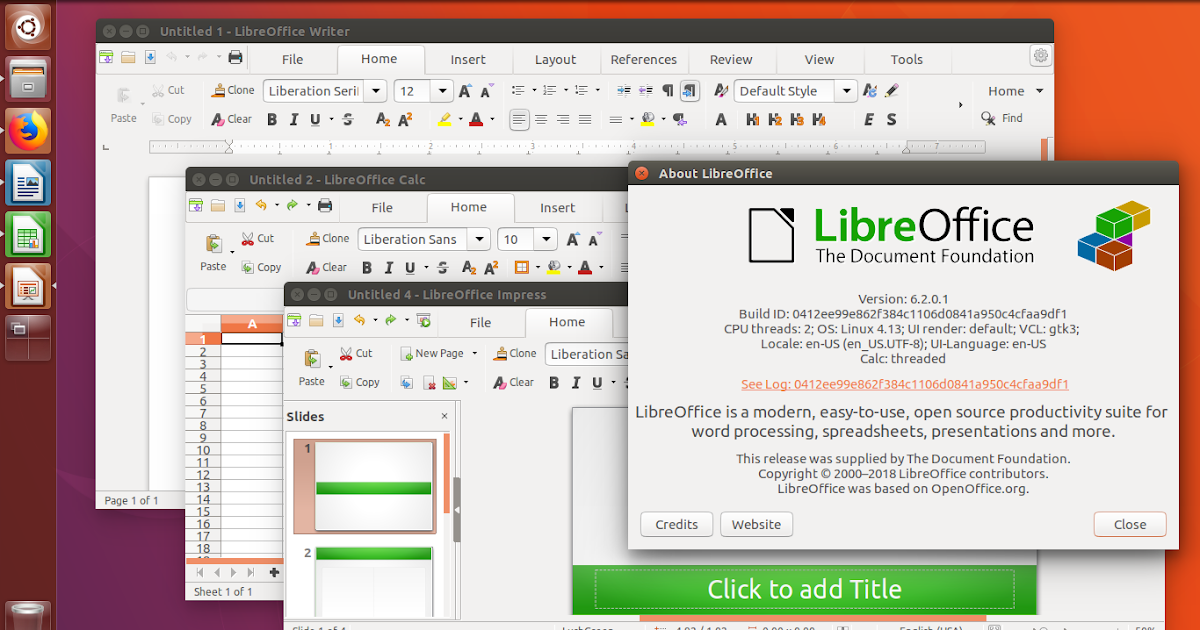Open the font name dropdown in Calc
1200x630 pixels.
(479, 239)
